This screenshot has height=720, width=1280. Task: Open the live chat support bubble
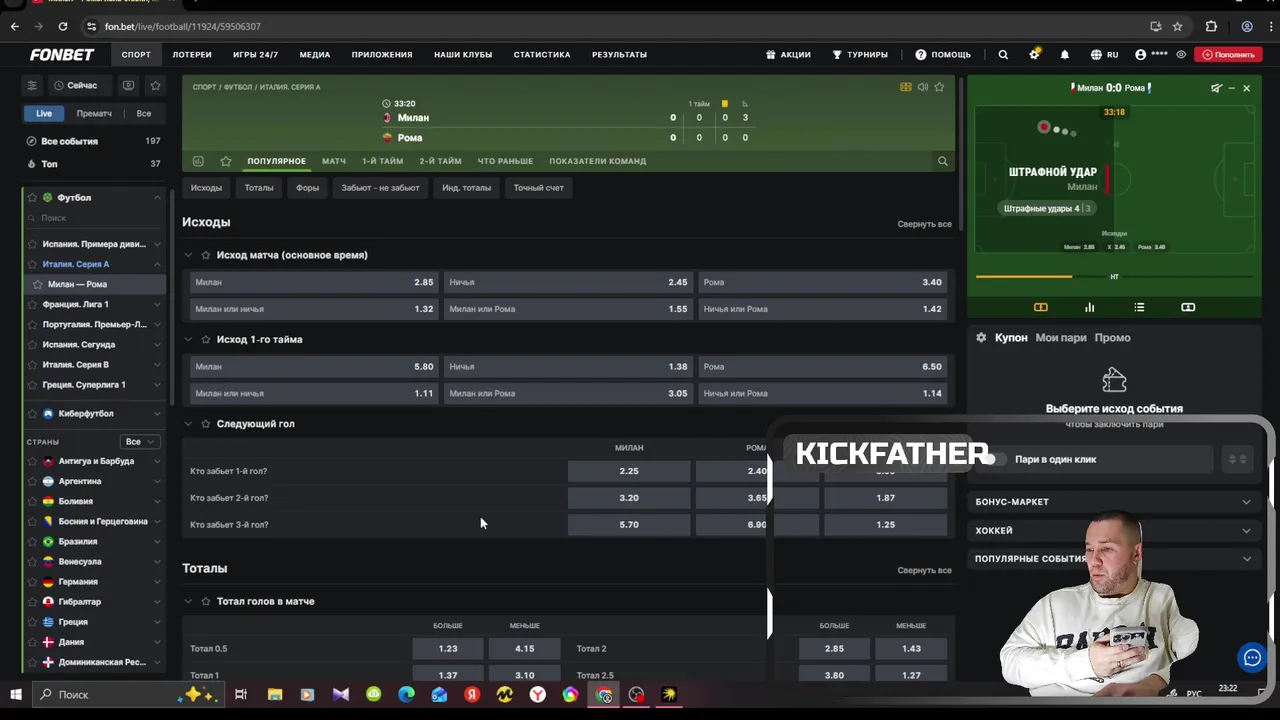[1252, 657]
